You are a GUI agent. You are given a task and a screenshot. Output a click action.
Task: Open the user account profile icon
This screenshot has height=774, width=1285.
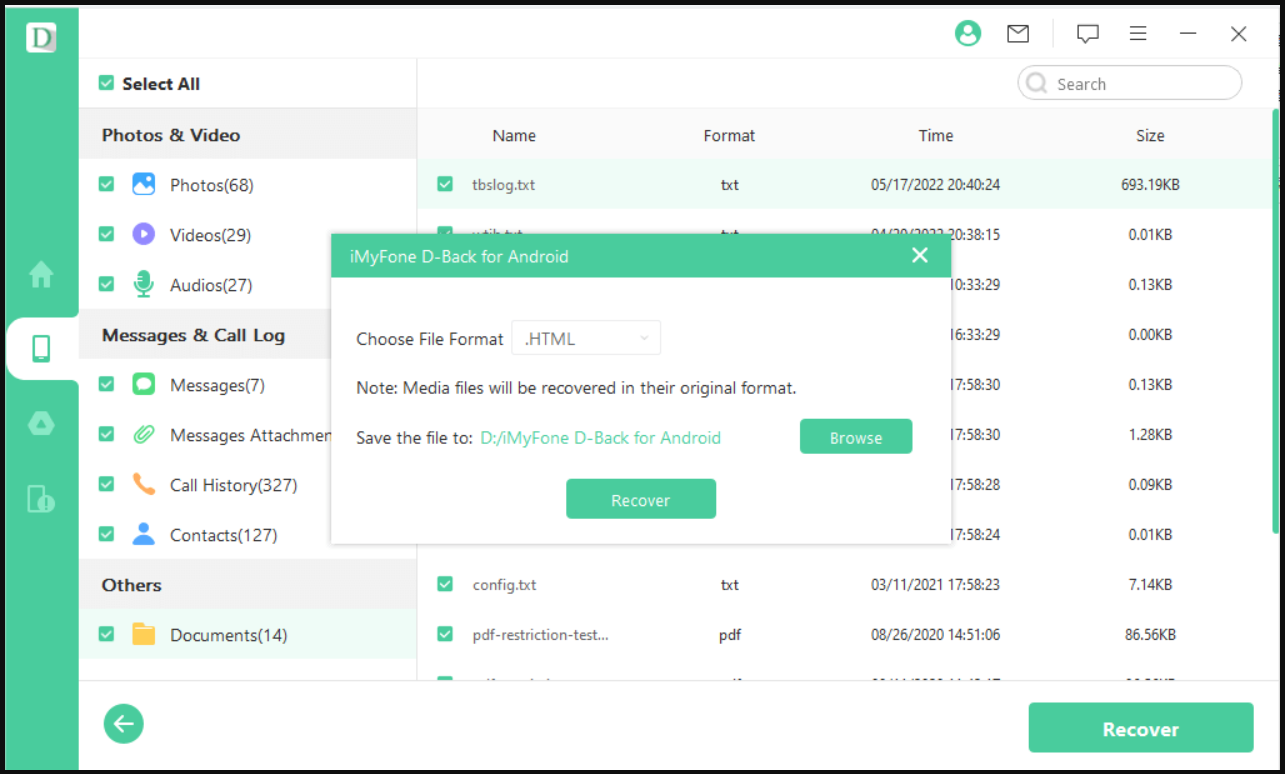pyautogui.click(x=968, y=34)
